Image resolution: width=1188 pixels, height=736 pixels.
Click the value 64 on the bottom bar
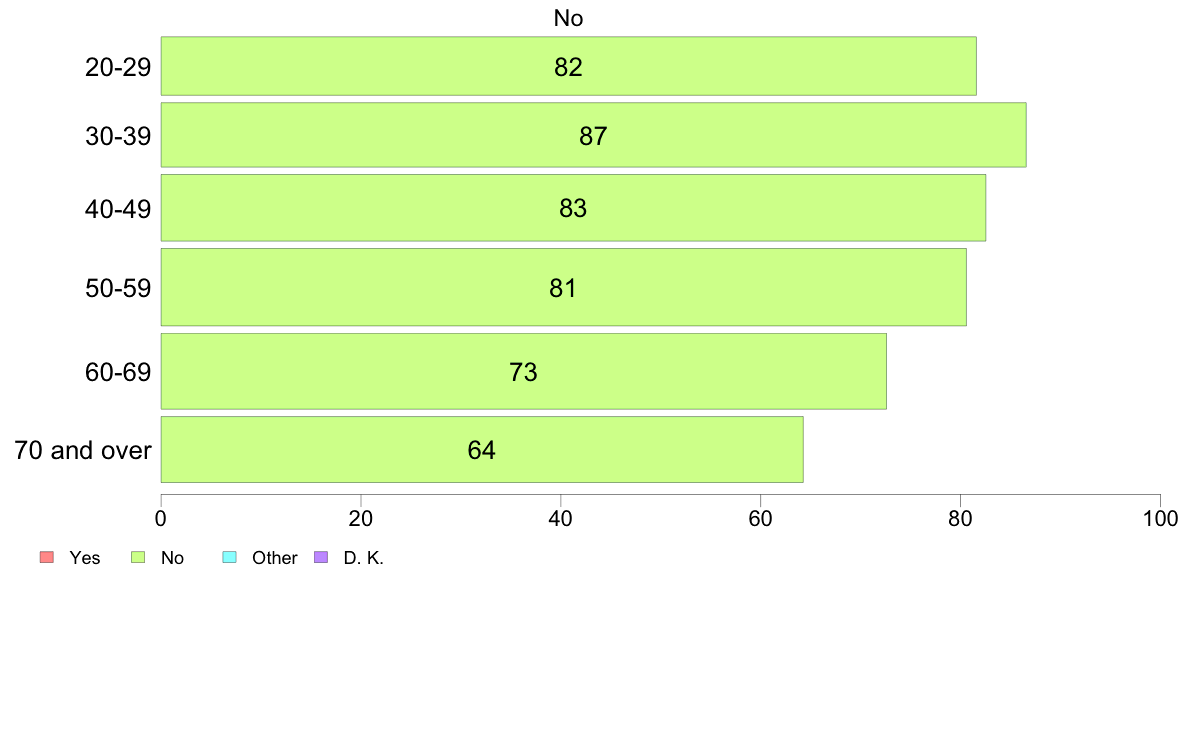click(x=481, y=450)
